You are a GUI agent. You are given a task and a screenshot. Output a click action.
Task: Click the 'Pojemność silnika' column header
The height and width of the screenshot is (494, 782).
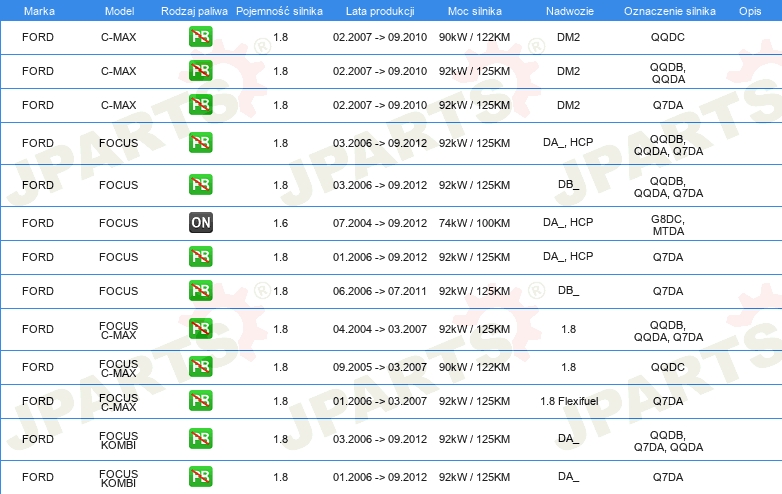[279, 11]
